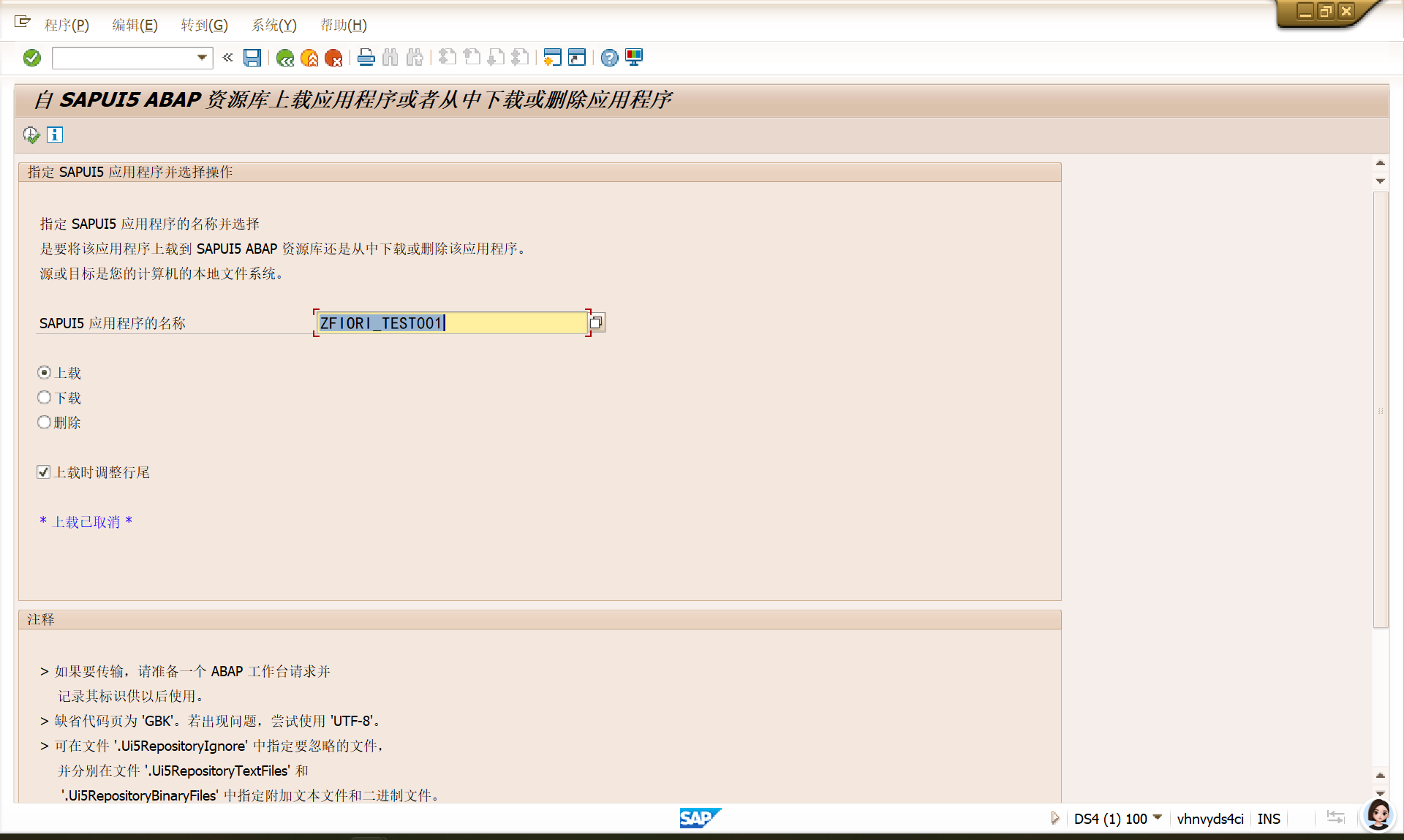Open the 编辑(E) menu
Image resolution: width=1404 pixels, height=840 pixels.
[x=135, y=25]
